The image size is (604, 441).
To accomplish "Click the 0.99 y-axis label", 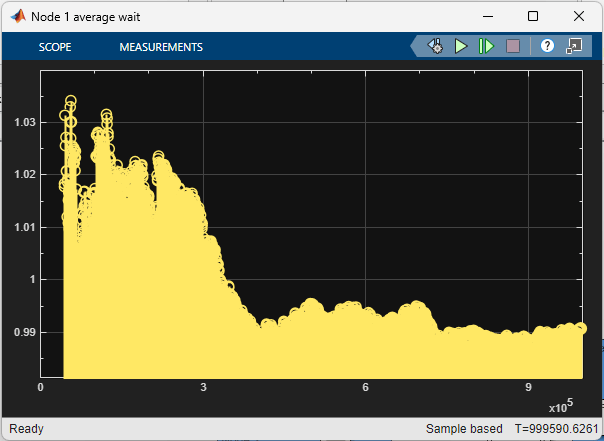I will 24,332.
